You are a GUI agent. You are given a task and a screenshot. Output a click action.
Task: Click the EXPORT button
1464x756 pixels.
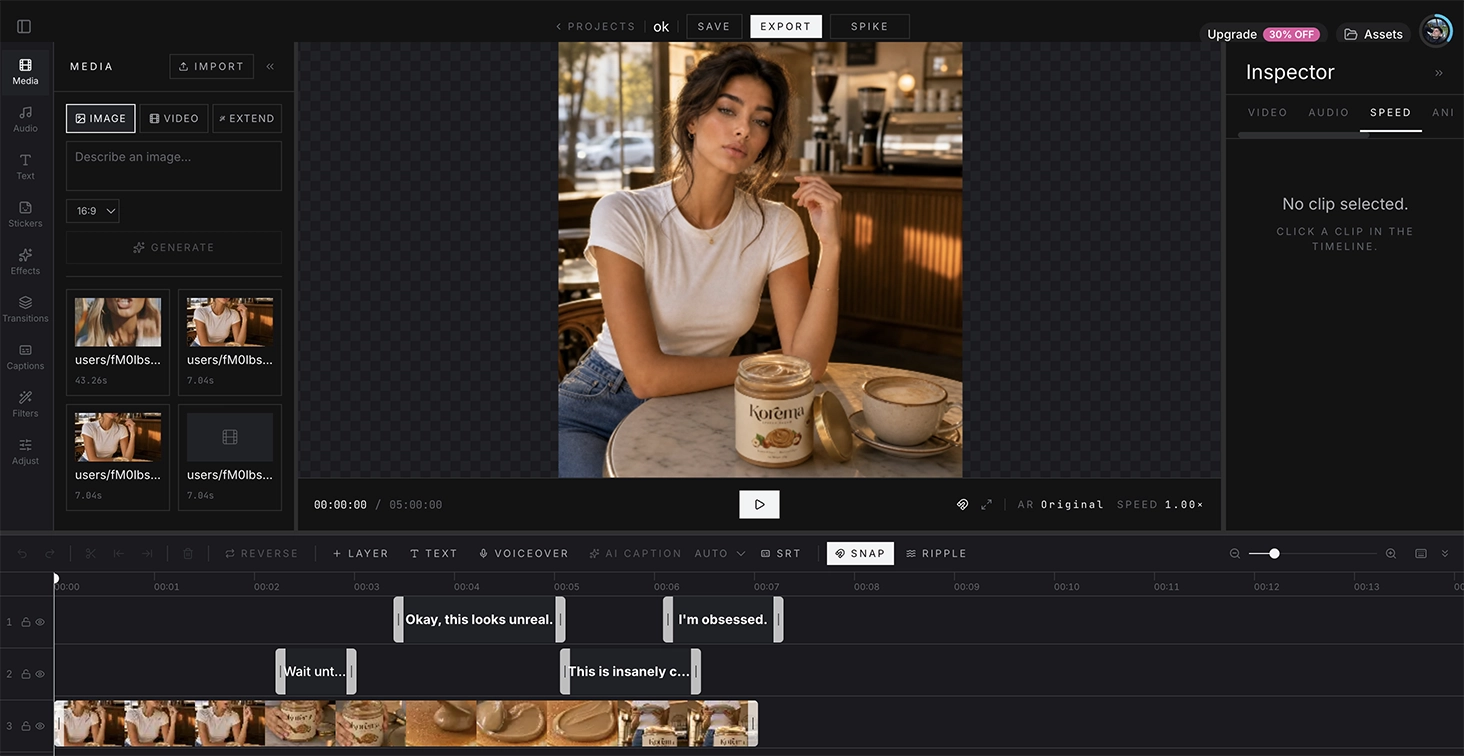(786, 26)
